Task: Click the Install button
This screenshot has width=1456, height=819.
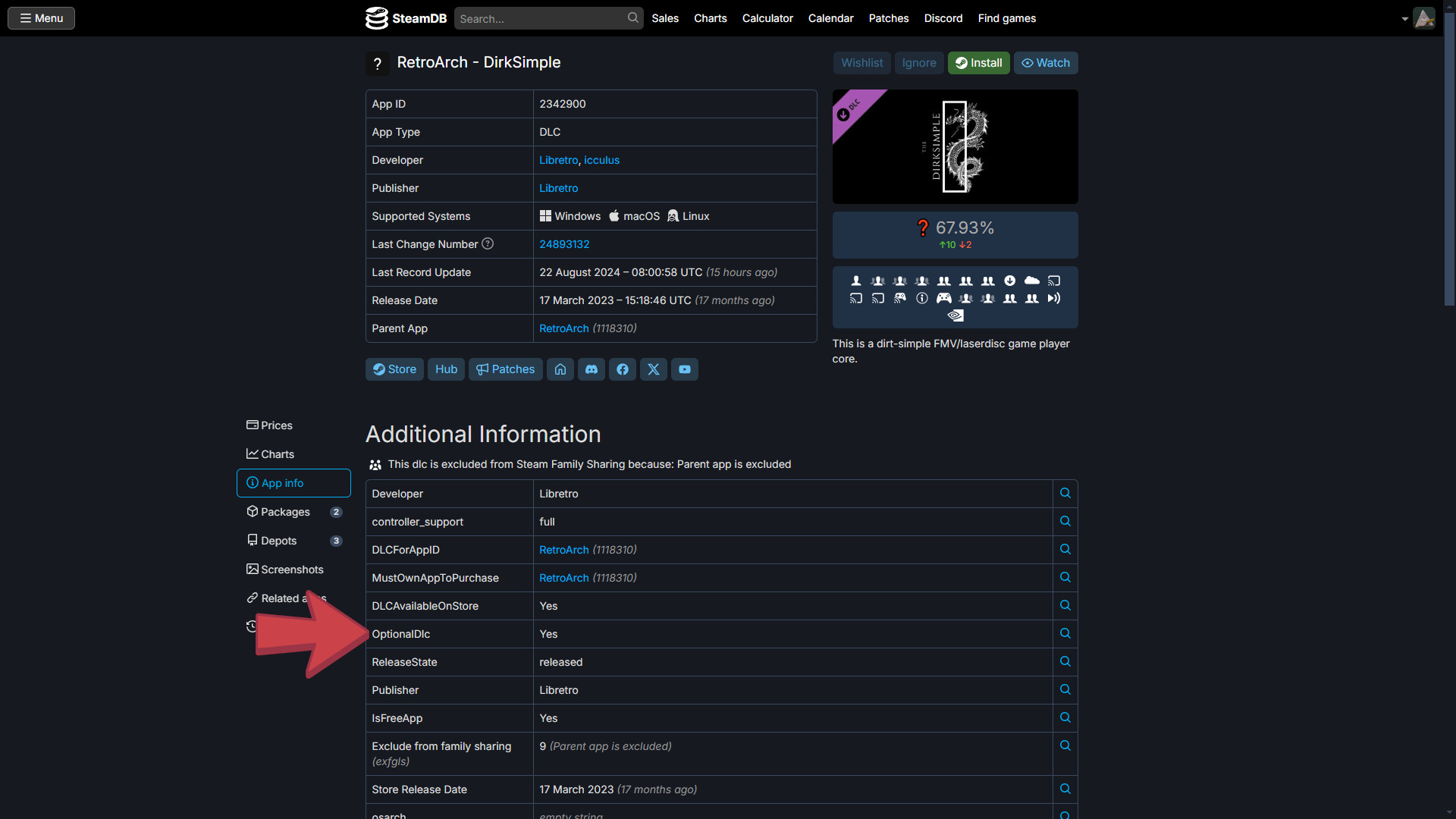Action: click(x=979, y=63)
